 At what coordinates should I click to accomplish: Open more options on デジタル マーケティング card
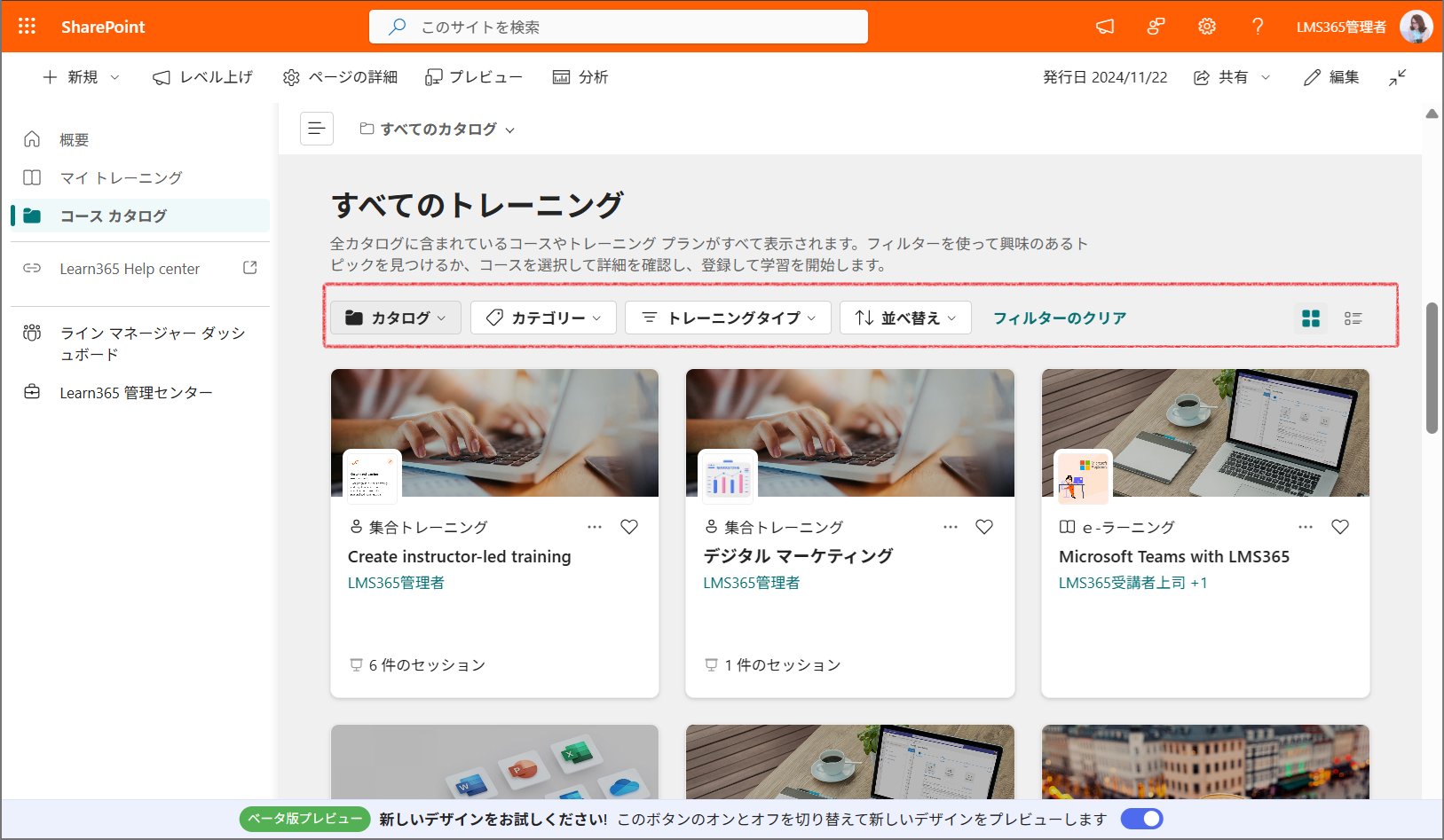click(x=950, y=527)
